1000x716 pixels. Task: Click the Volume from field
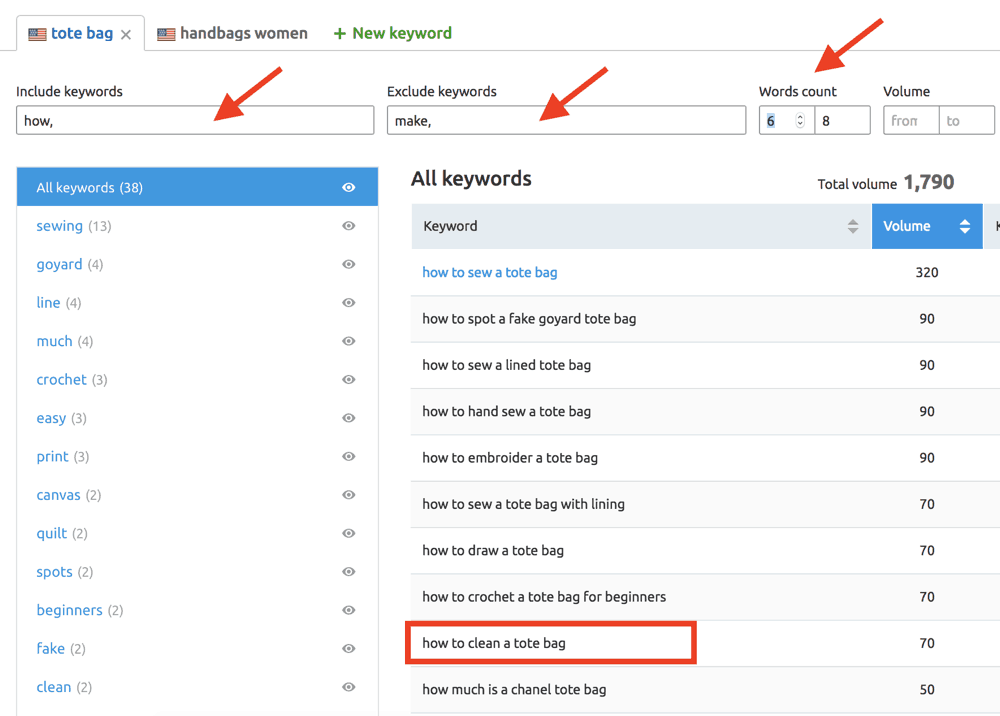[910, 121]
